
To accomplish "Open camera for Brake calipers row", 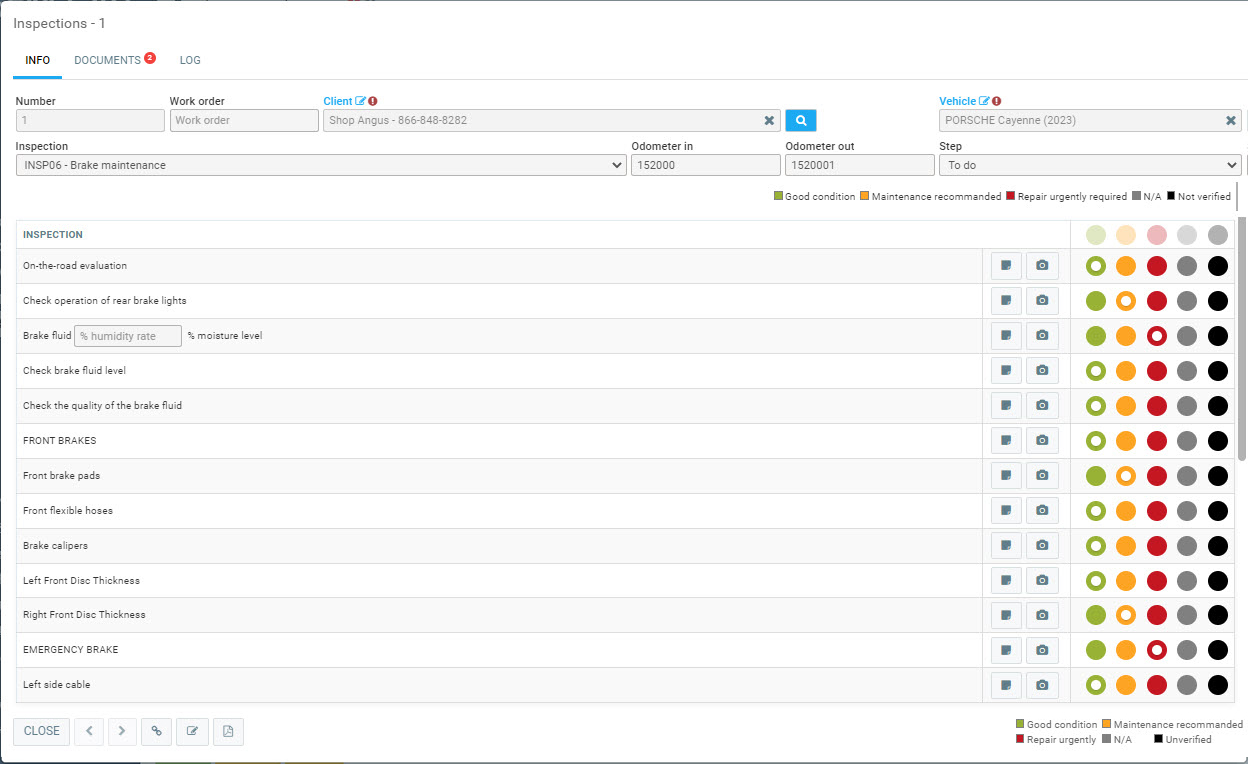I will tap(1042, 546).
